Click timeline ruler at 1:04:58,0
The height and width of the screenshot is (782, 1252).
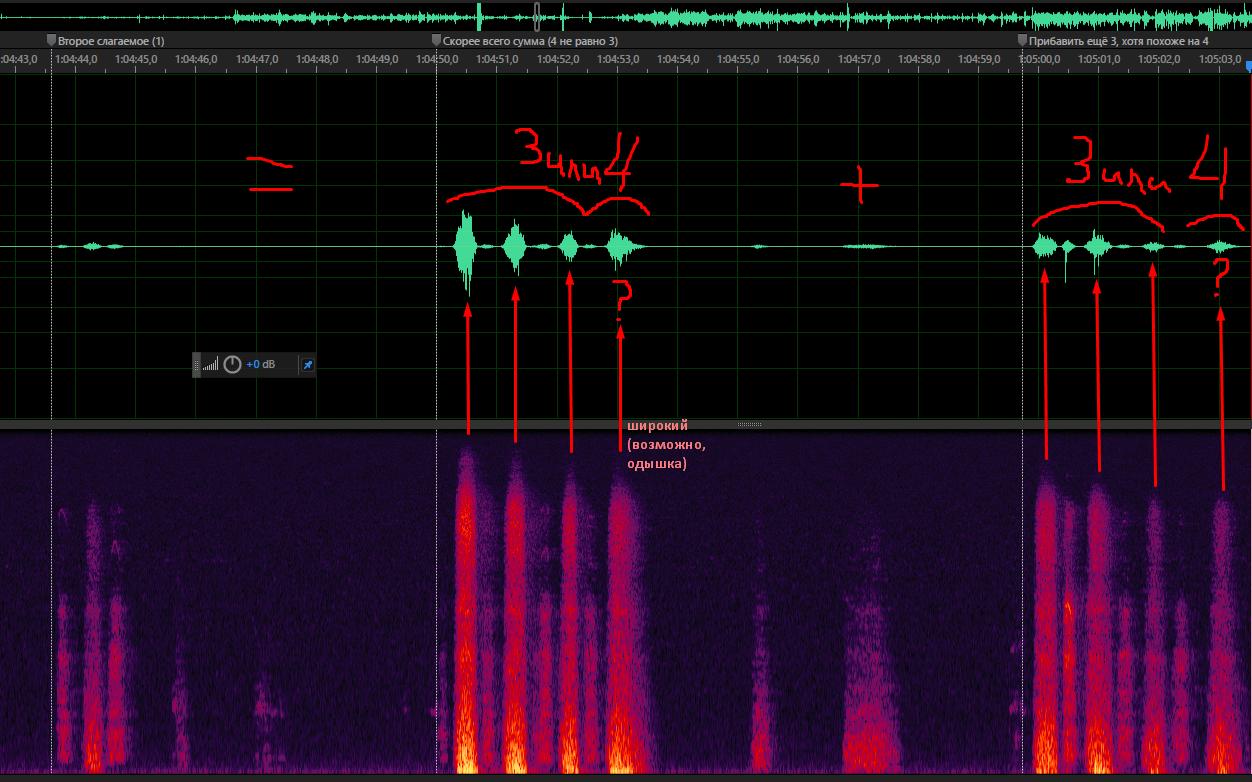click(919, 59)
